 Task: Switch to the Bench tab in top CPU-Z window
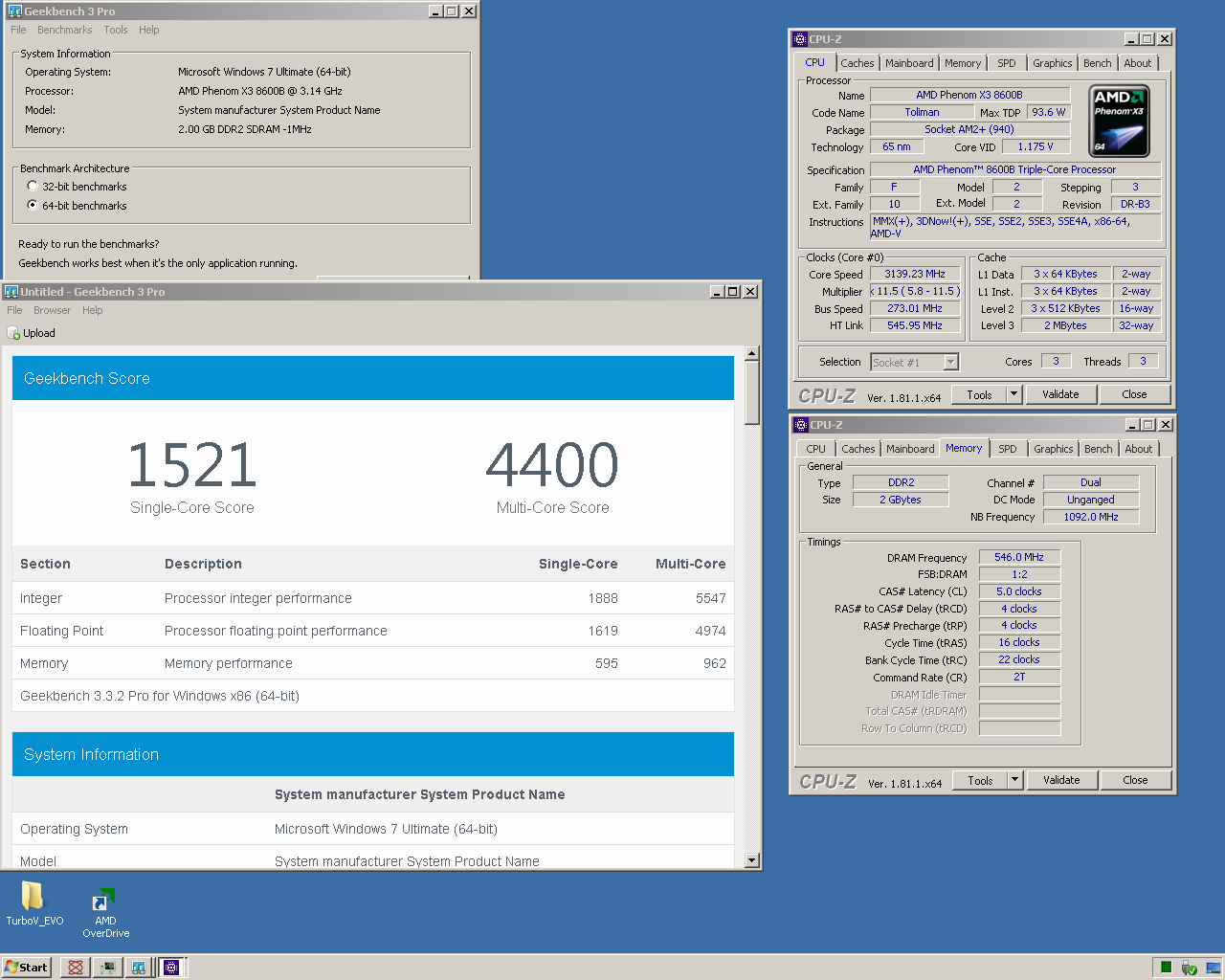[1098, 63]
